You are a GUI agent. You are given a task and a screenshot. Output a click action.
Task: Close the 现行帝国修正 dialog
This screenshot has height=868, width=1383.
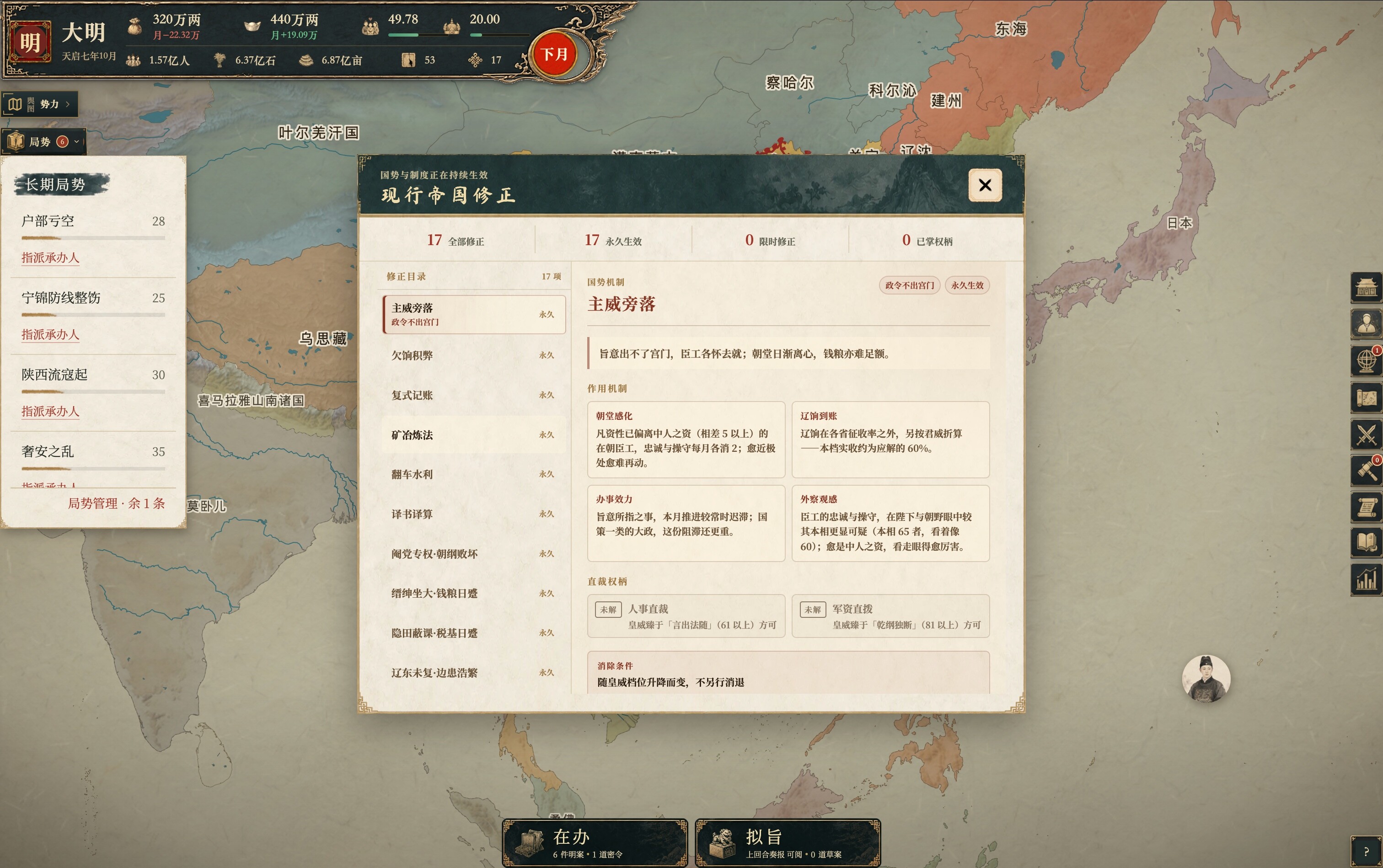pyautogui.click(x=985, y=185)
